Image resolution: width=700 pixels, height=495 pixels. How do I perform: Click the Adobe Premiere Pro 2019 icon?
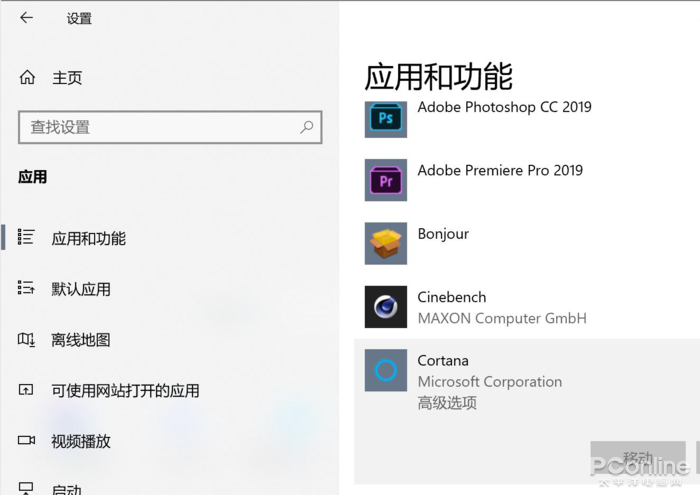(x=386, y=180)
